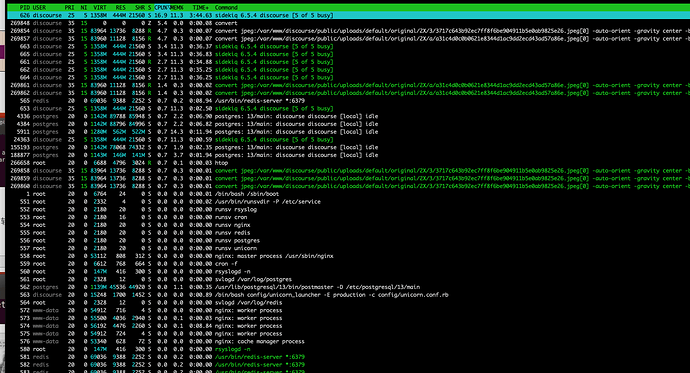Select the runsvdir process PID 551
The image size is (690, 373).
point(349,202)
